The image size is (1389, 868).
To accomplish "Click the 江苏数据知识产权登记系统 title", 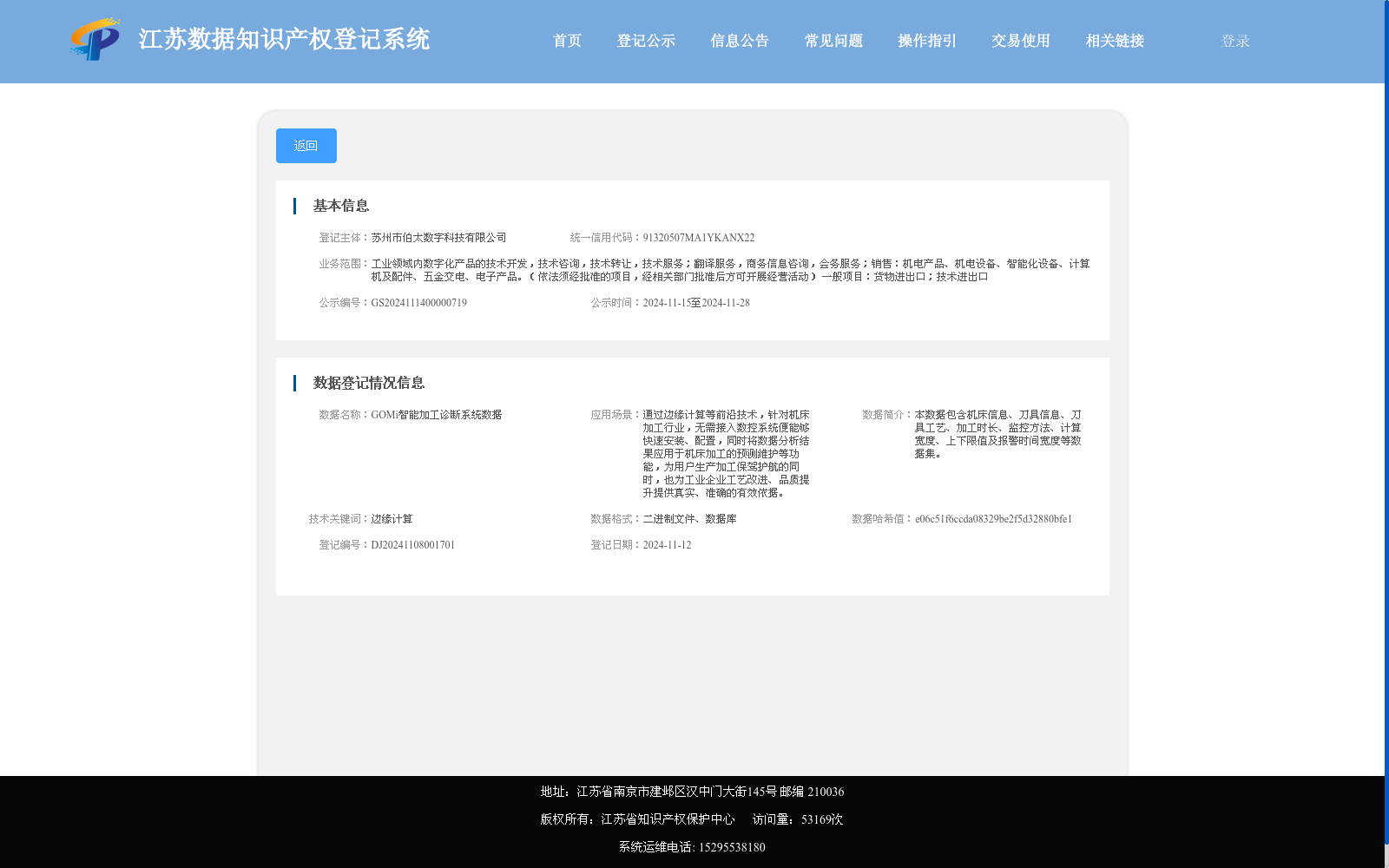I will (284, 39).
